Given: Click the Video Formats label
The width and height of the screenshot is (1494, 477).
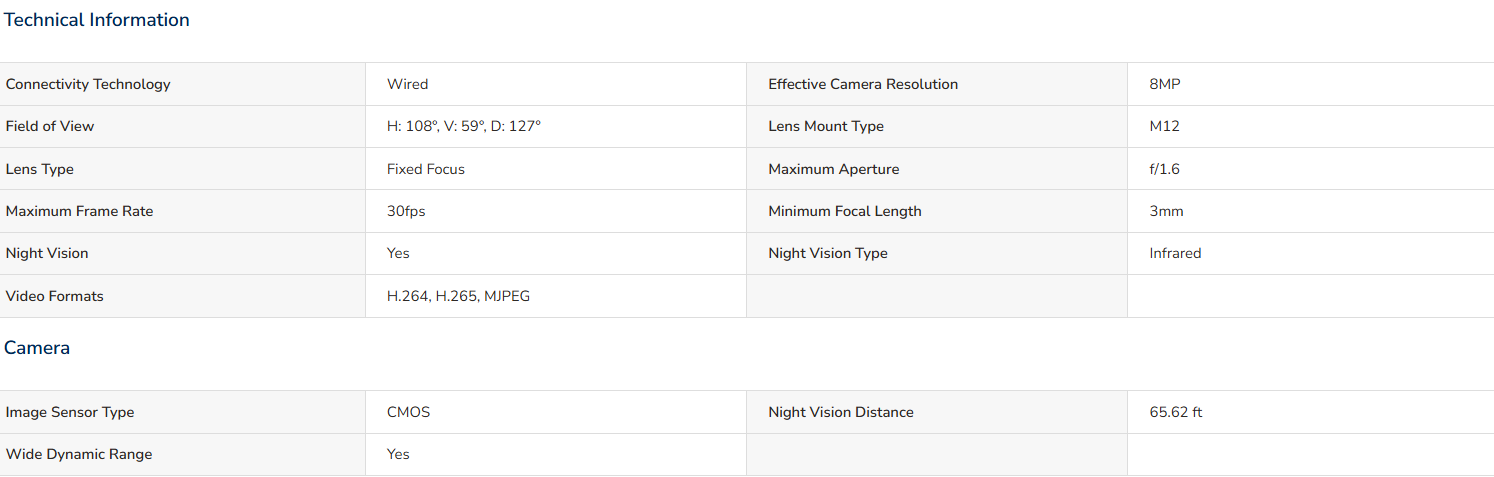Looking at the screenshot, I should pyautogui.click(x=55, y=296).
